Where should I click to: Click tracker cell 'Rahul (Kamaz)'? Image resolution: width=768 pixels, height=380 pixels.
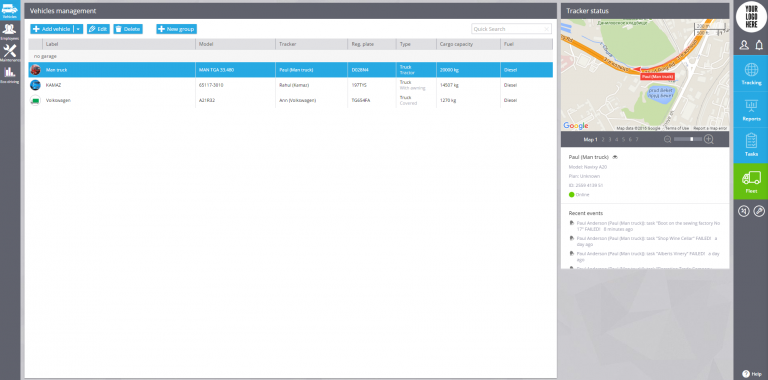[x=293, y=85]
